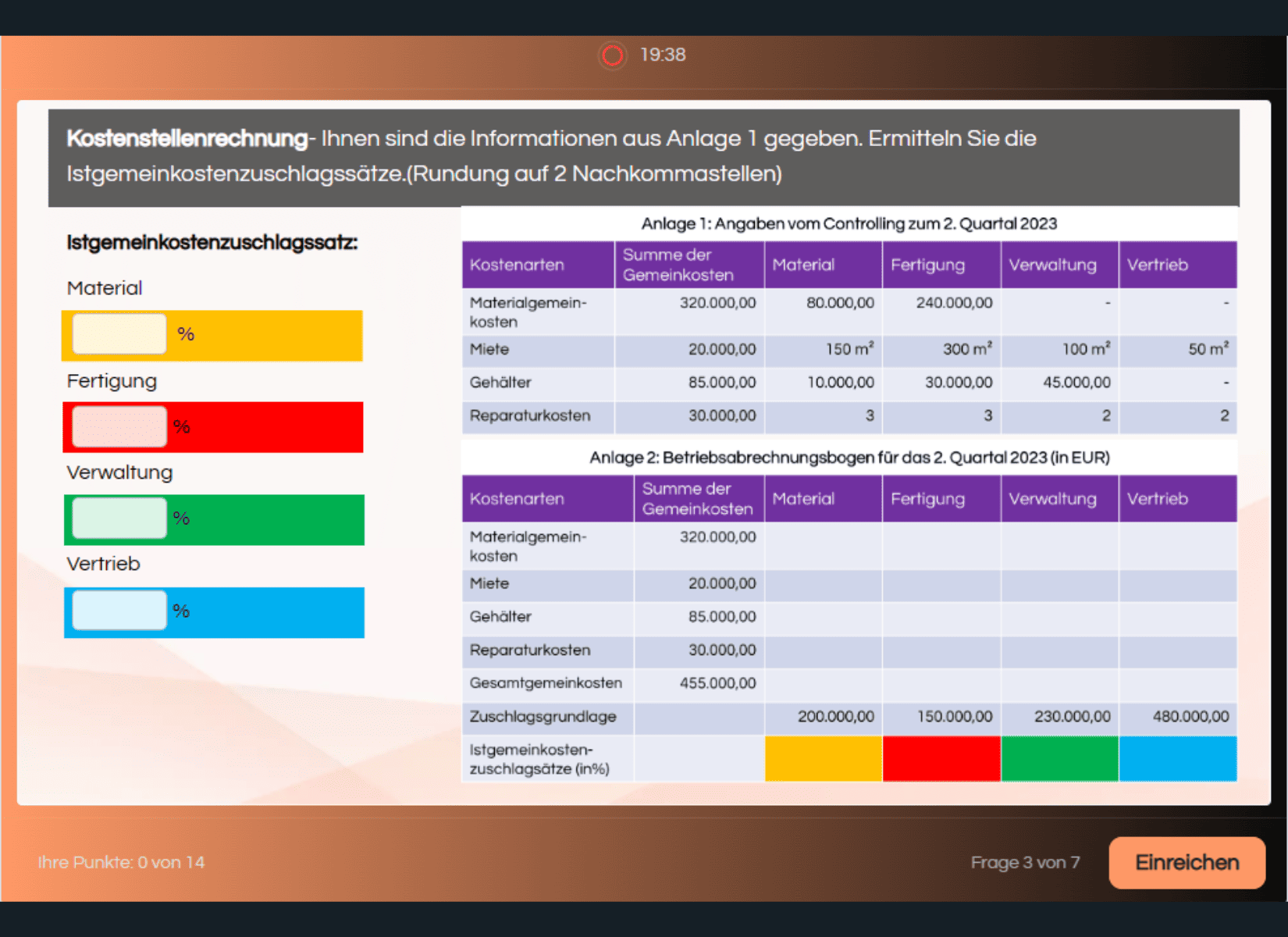The width and height of the screenshot is (1288, 937).
Task: Click the Reparaturkosten row label in Anlage 1
Action: tap(530, 416)
